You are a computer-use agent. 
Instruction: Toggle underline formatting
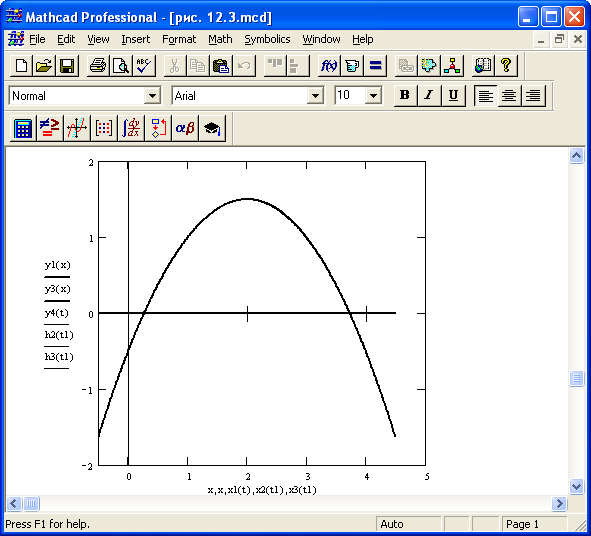[453, 96]
